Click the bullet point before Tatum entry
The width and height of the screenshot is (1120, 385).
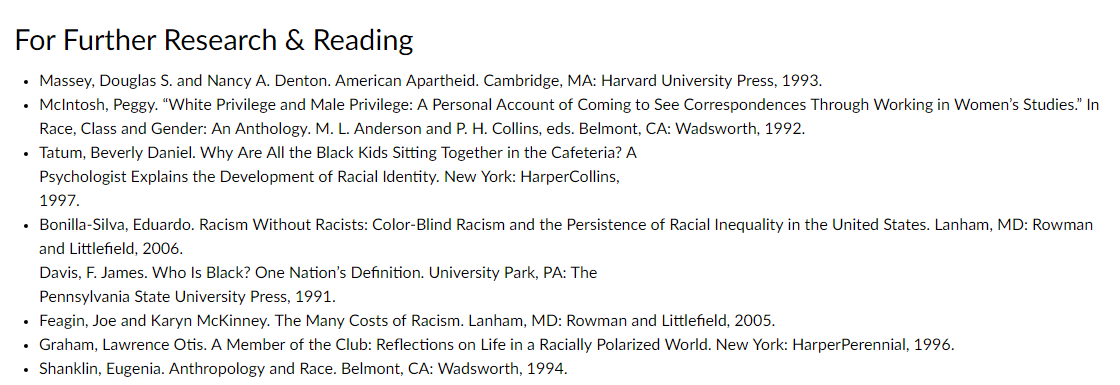(26, 154)
